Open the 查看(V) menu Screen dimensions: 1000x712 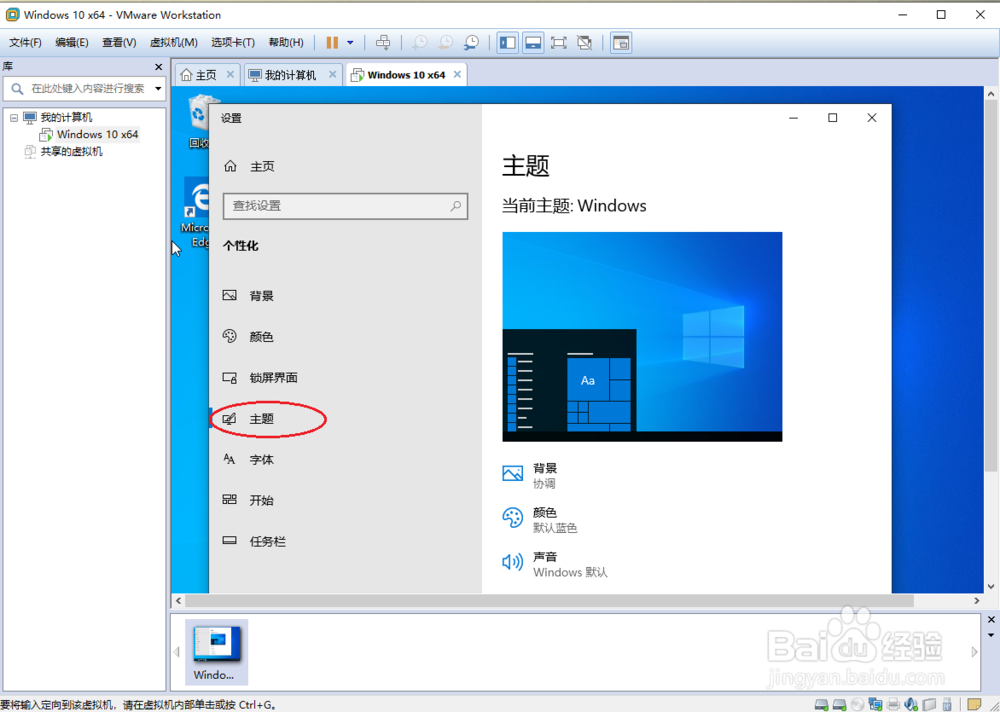[x=119, y=43]
